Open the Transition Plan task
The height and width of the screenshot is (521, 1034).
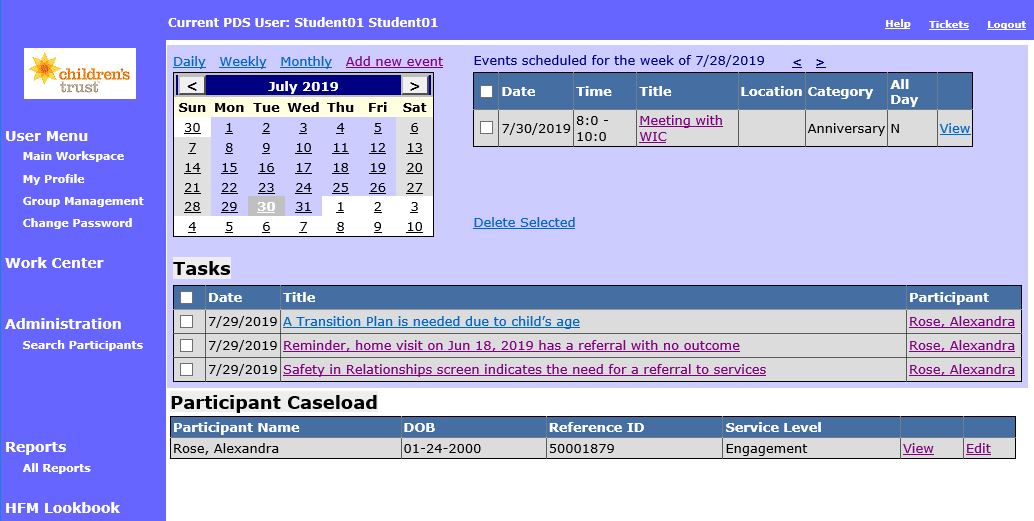coord(431,322)
